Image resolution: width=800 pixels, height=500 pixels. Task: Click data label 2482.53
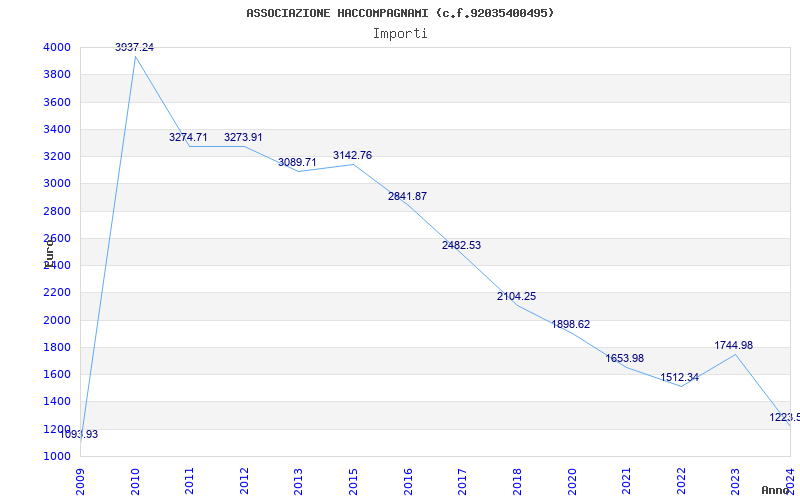pyautogui.click(x=462, y=245)
